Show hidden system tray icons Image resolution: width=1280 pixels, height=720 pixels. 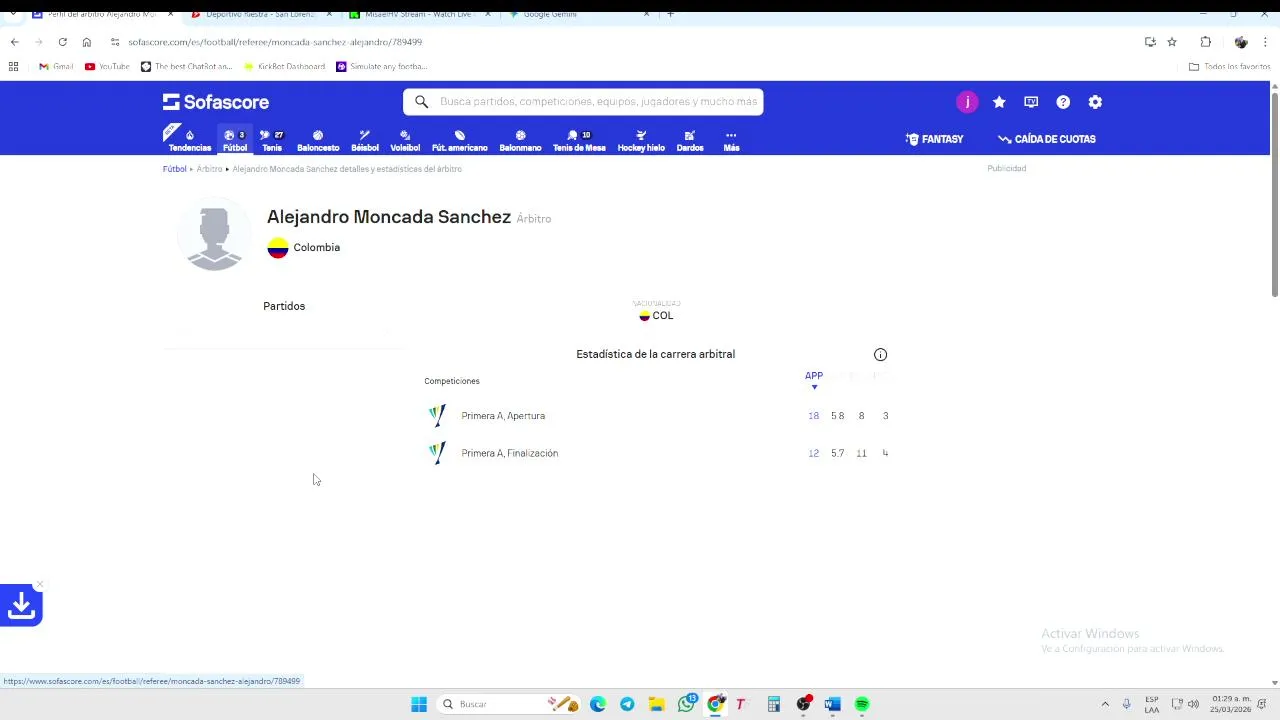click(1105, 704)
